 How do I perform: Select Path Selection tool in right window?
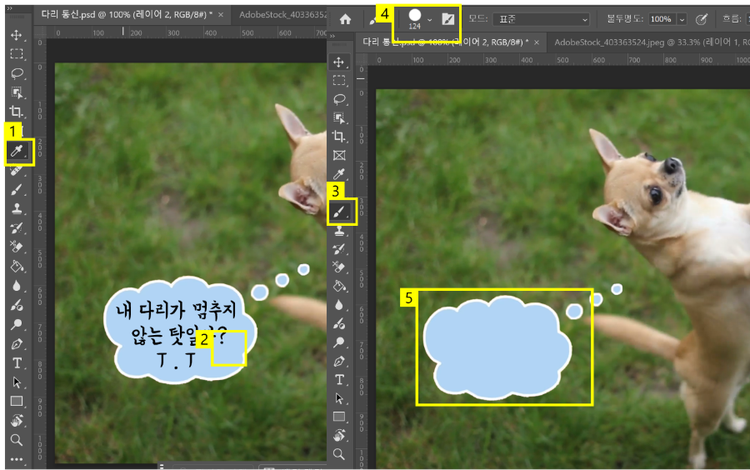[x=339, y=398]
